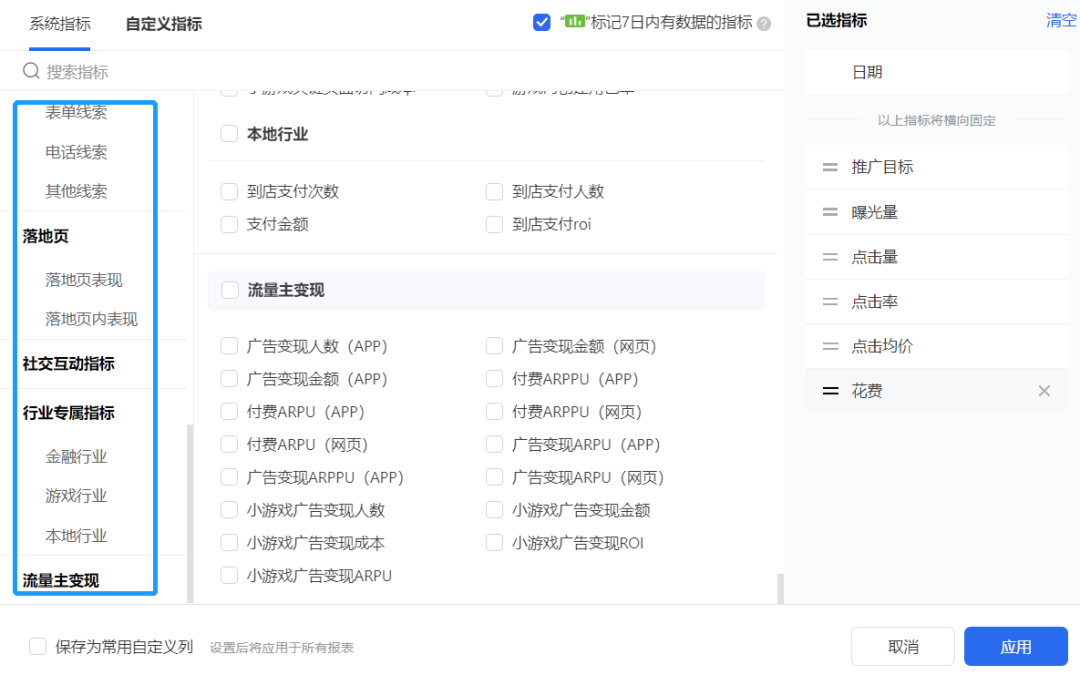Check 付费ARPU（网页） checkbox
The image size is (1080, 675).
[229, 444]
